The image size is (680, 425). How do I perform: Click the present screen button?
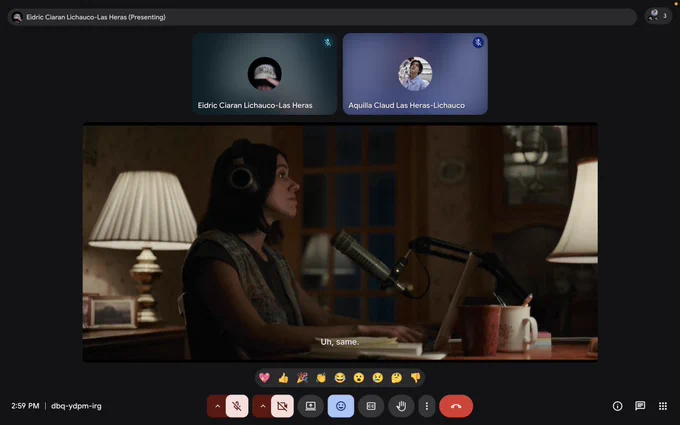pyautogui.click(x=311, y=406)
